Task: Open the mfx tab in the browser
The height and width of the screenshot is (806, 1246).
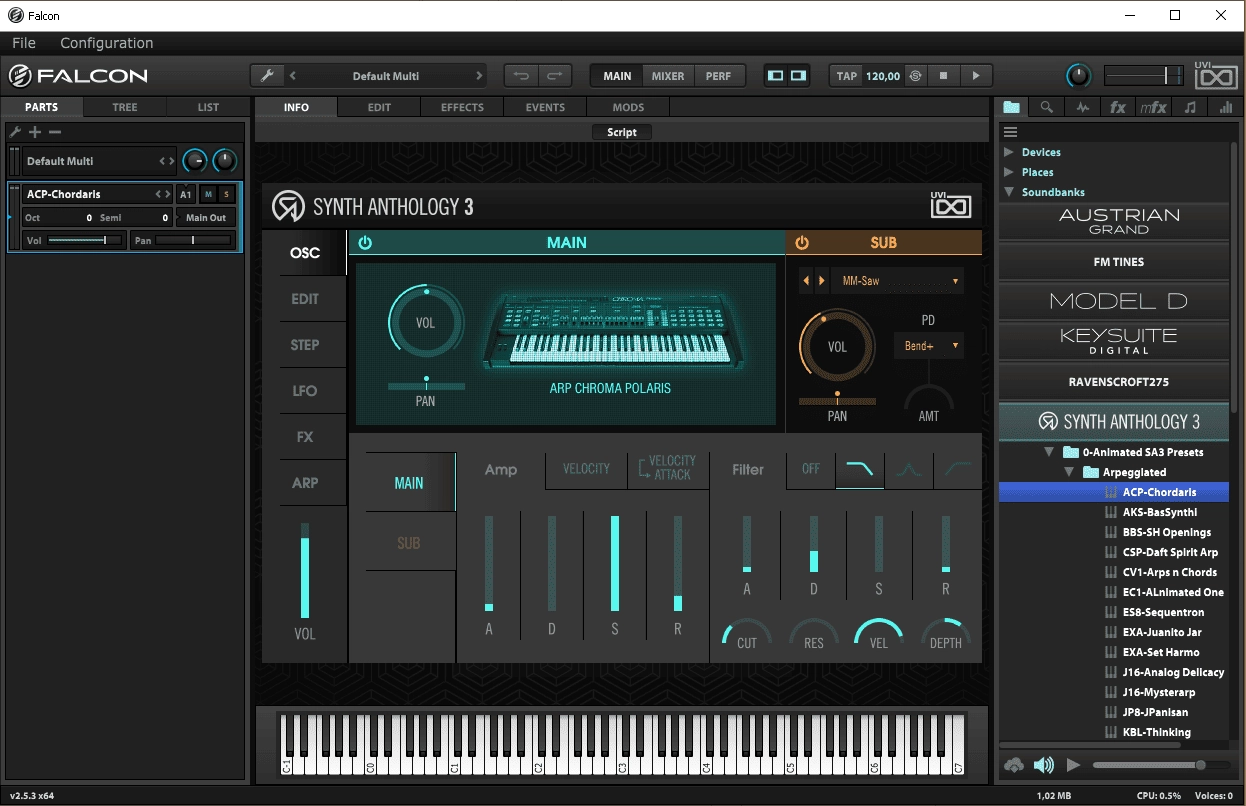Action: click(1153, 107)
